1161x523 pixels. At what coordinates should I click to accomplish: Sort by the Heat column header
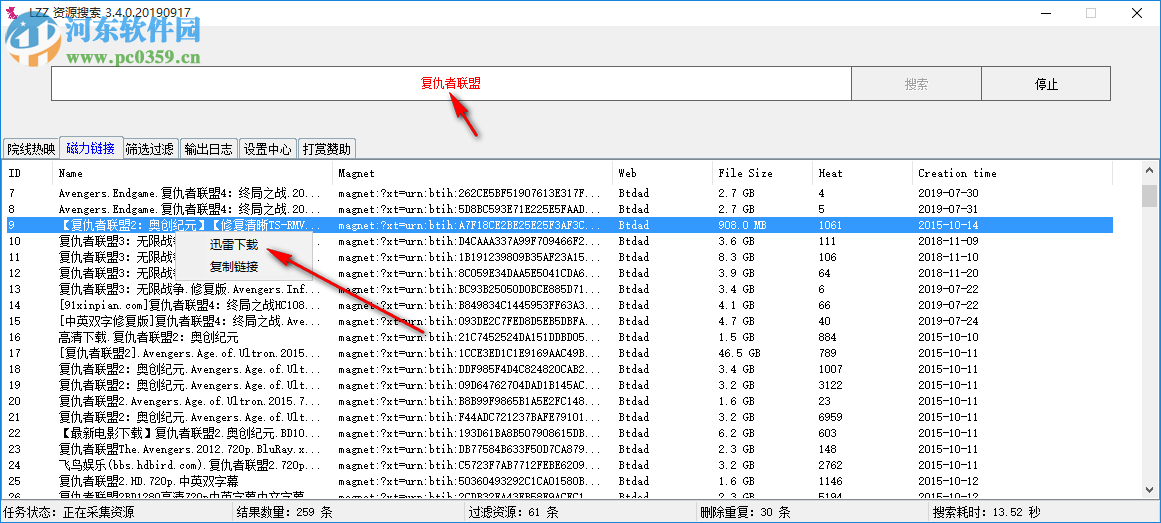pos(862,173)
